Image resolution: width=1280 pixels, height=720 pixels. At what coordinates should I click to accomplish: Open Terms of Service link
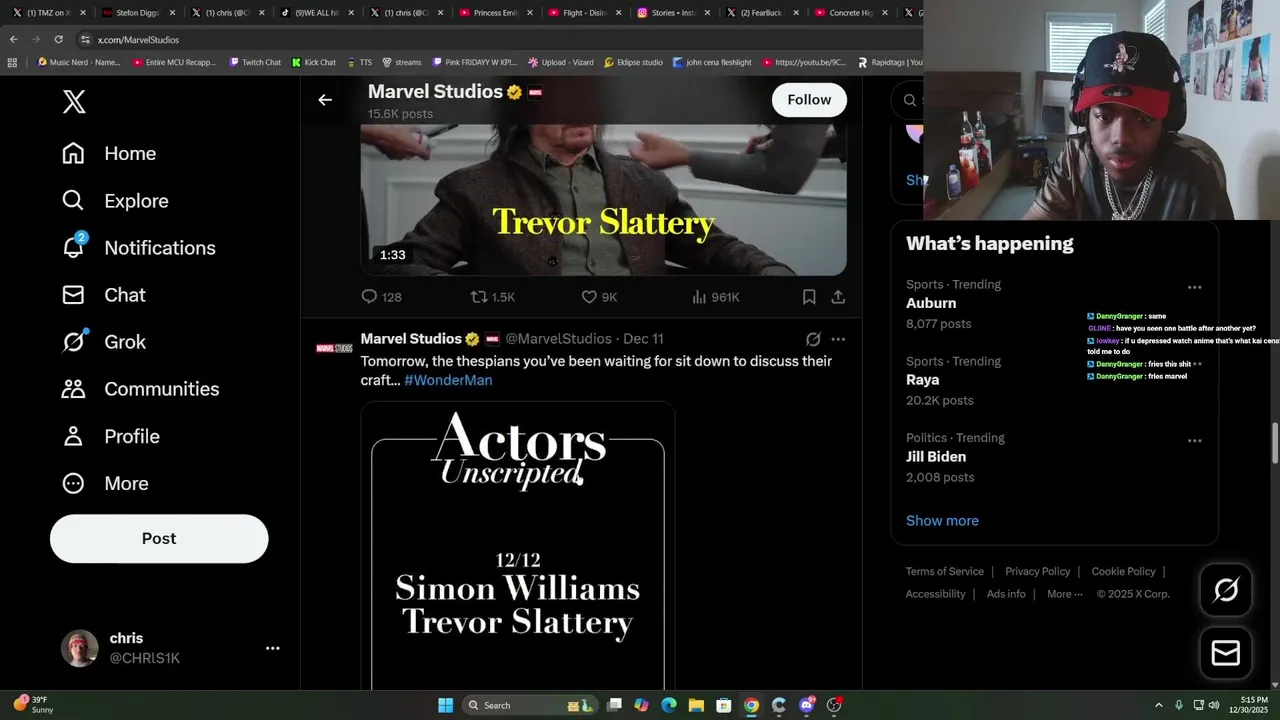point(945,571)
